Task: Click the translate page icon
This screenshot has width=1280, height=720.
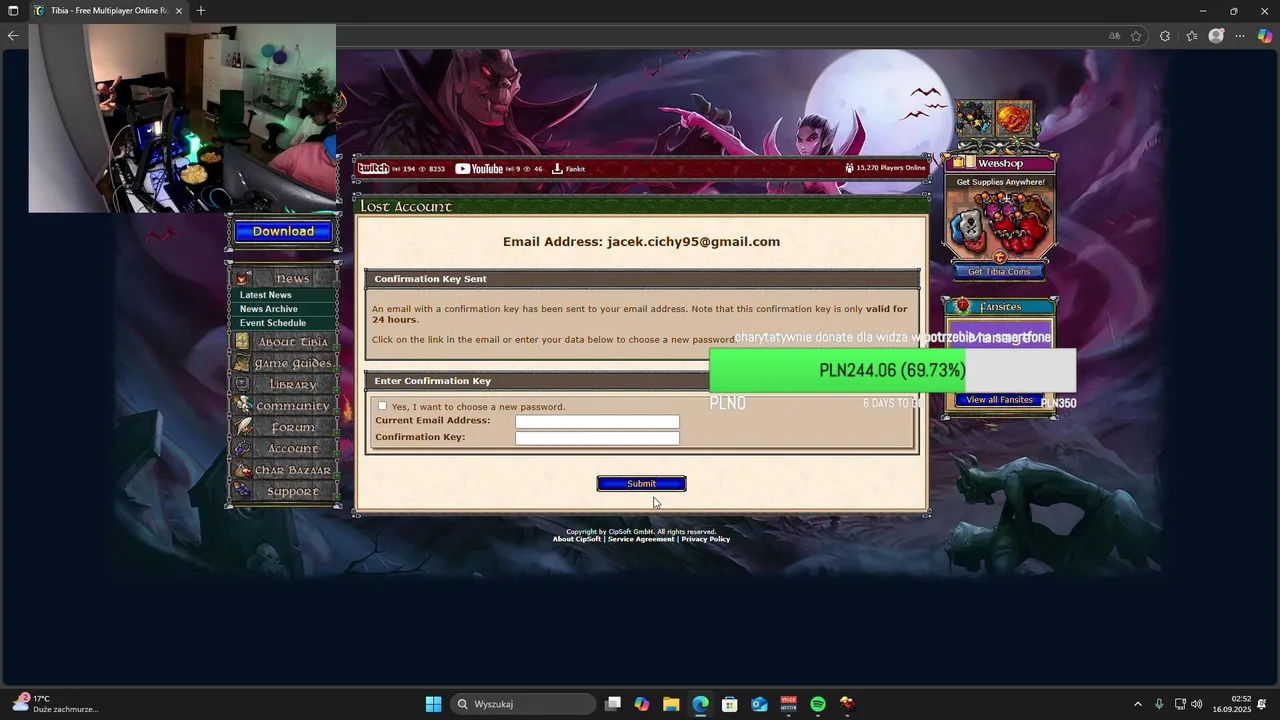Action: (x=1115, y=36)
